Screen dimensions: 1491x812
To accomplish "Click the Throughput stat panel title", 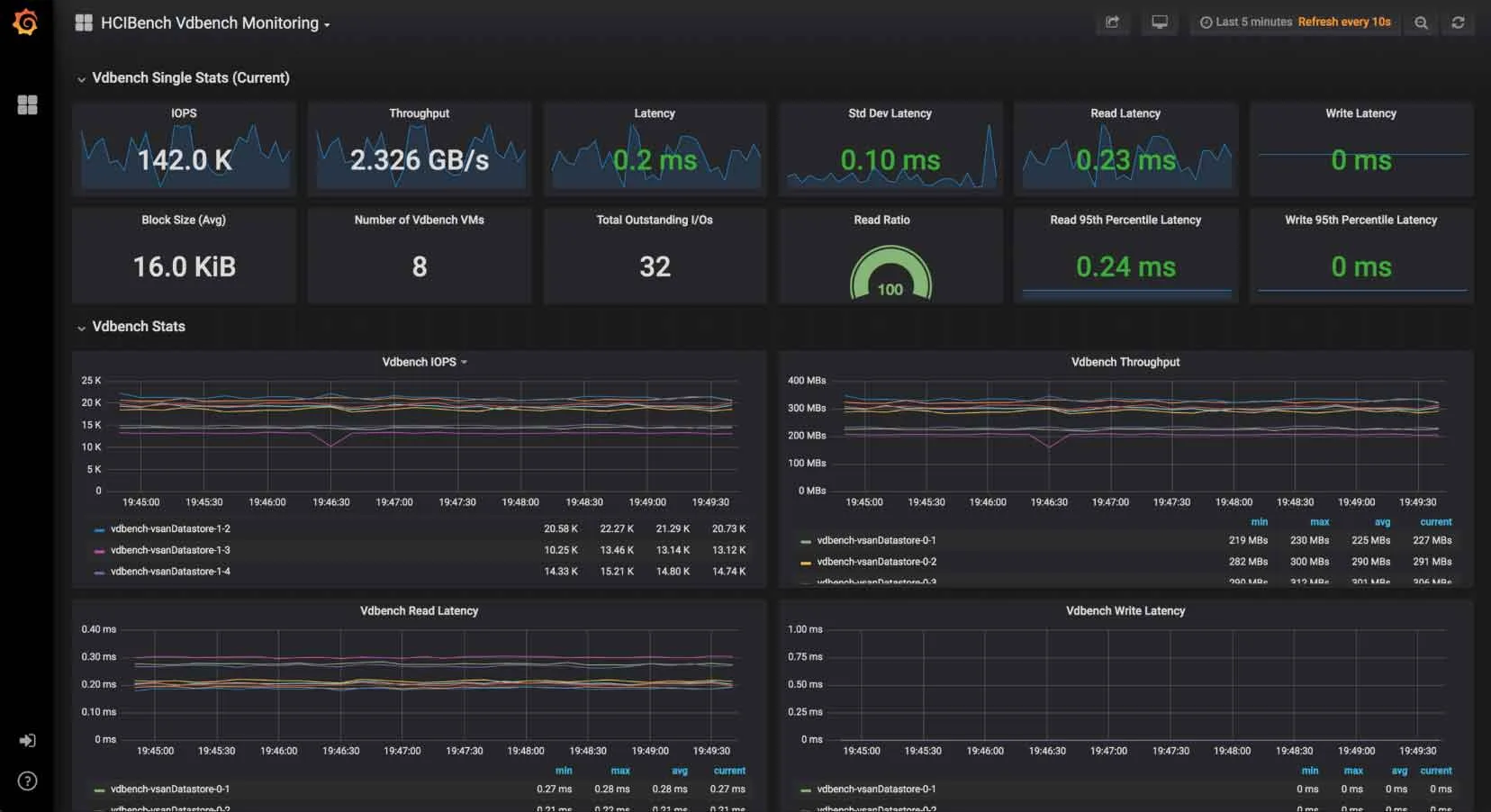I will 420,113.
